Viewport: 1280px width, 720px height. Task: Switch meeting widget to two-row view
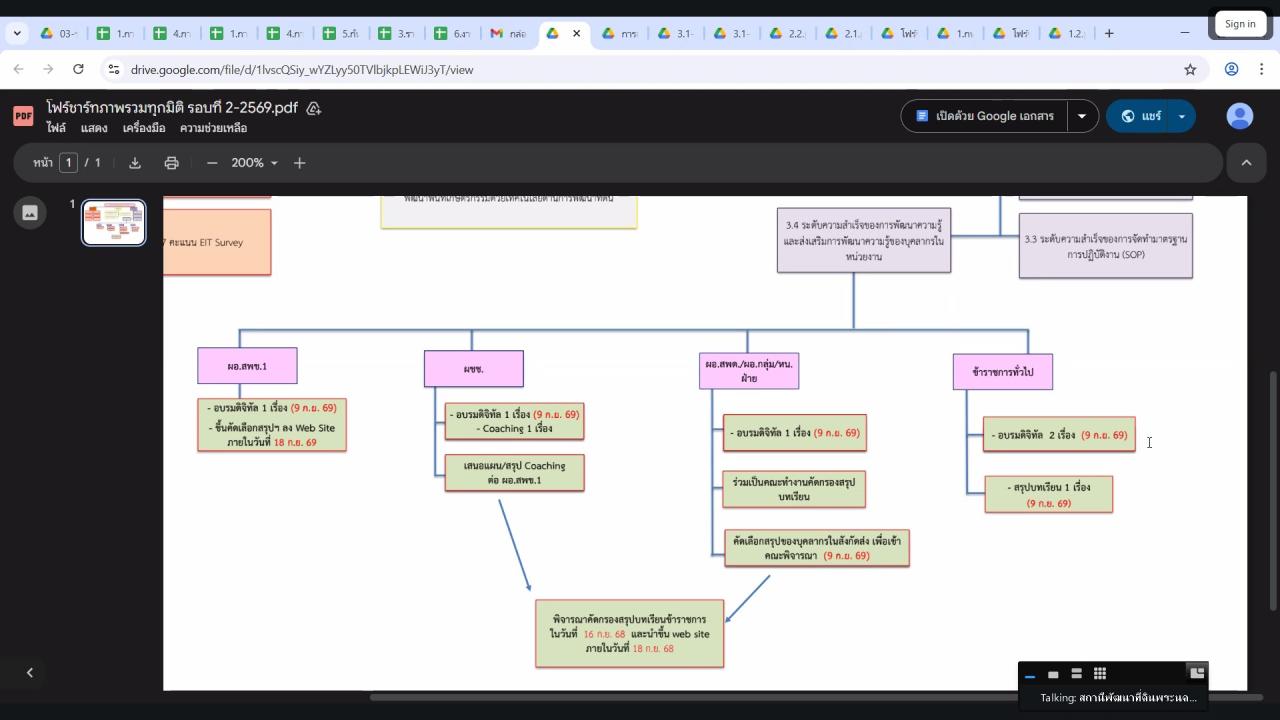point(1076,674)
